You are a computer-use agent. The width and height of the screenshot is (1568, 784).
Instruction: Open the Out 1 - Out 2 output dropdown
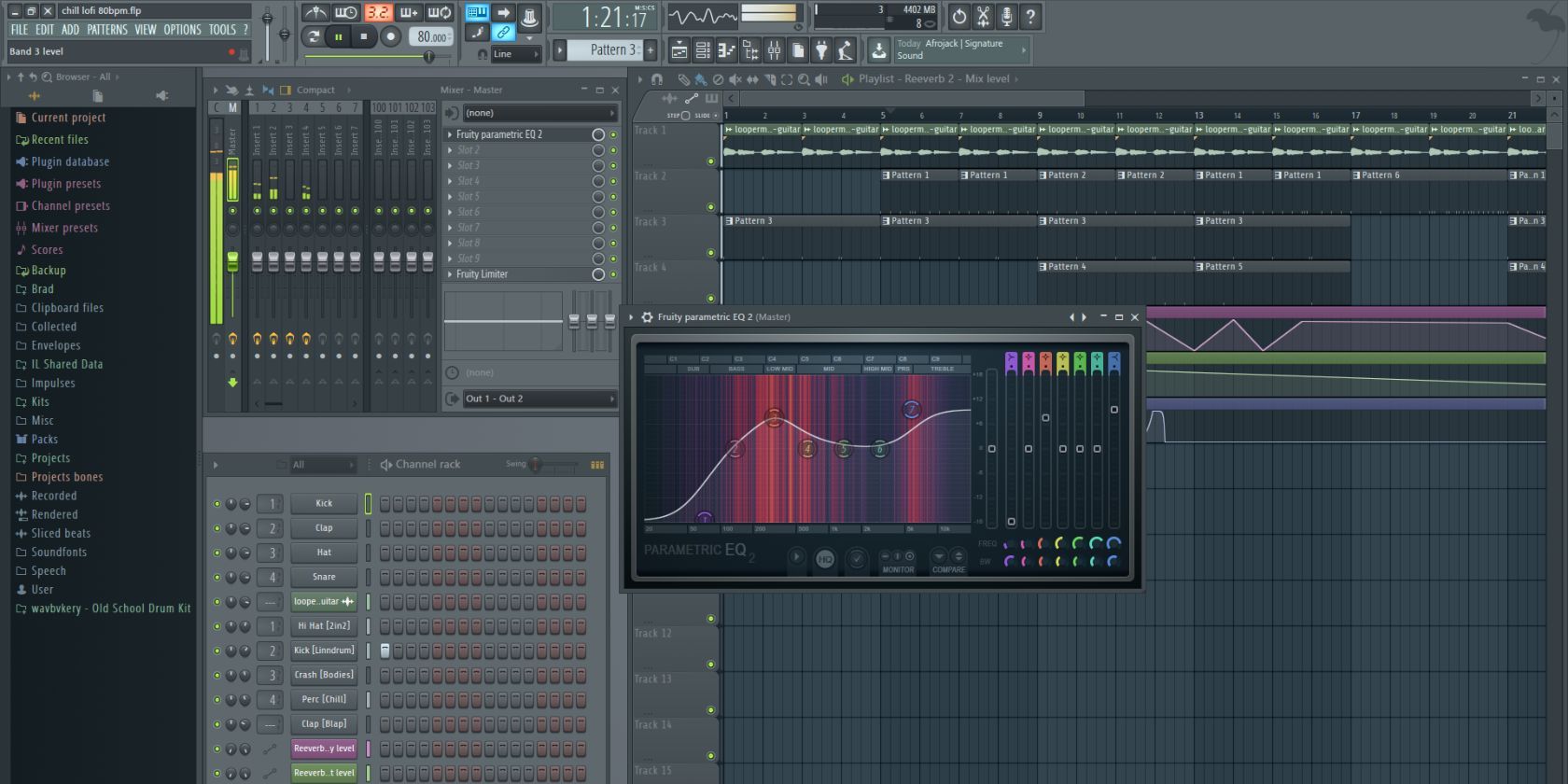[x=539, y=399]
